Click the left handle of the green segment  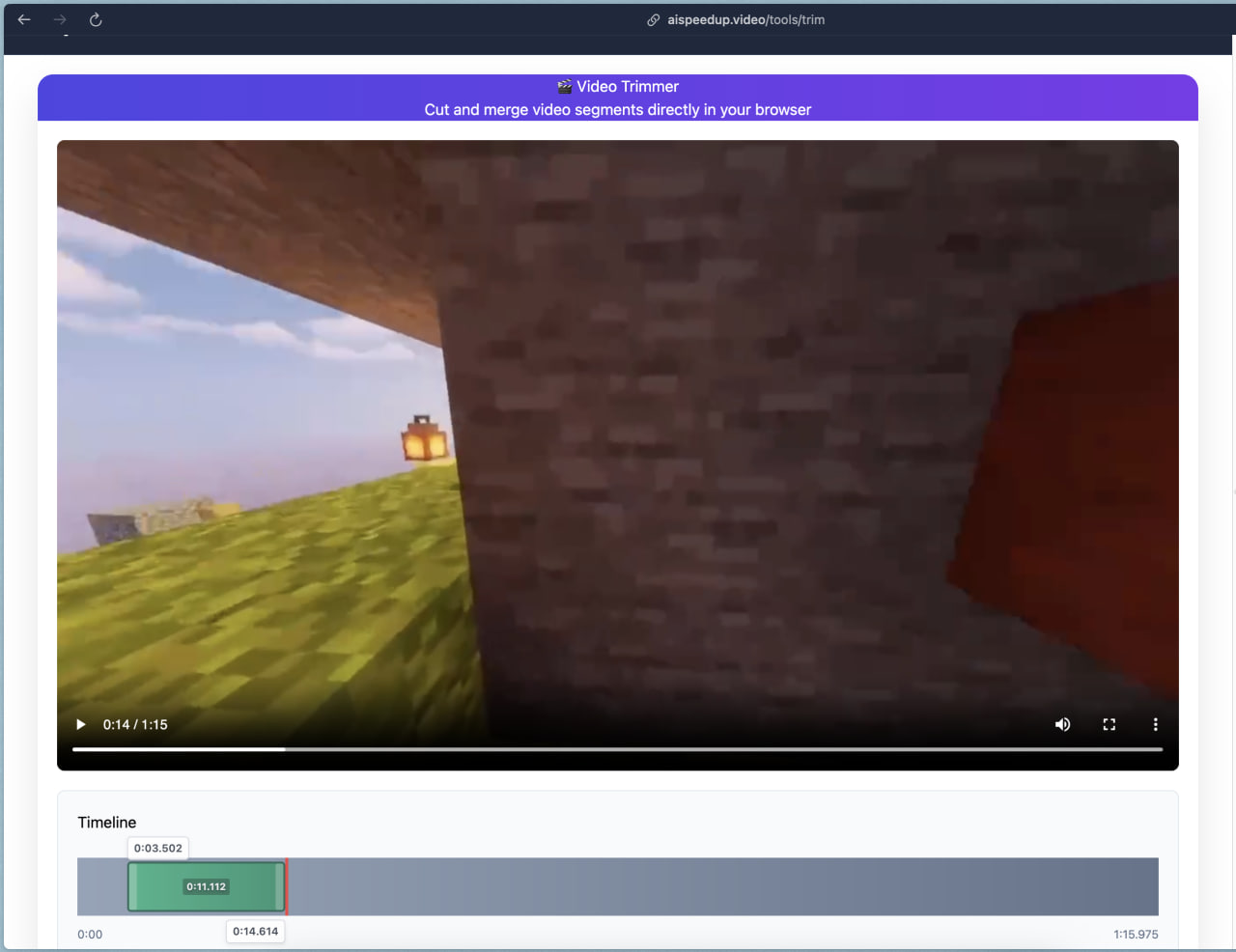(133, 886)
